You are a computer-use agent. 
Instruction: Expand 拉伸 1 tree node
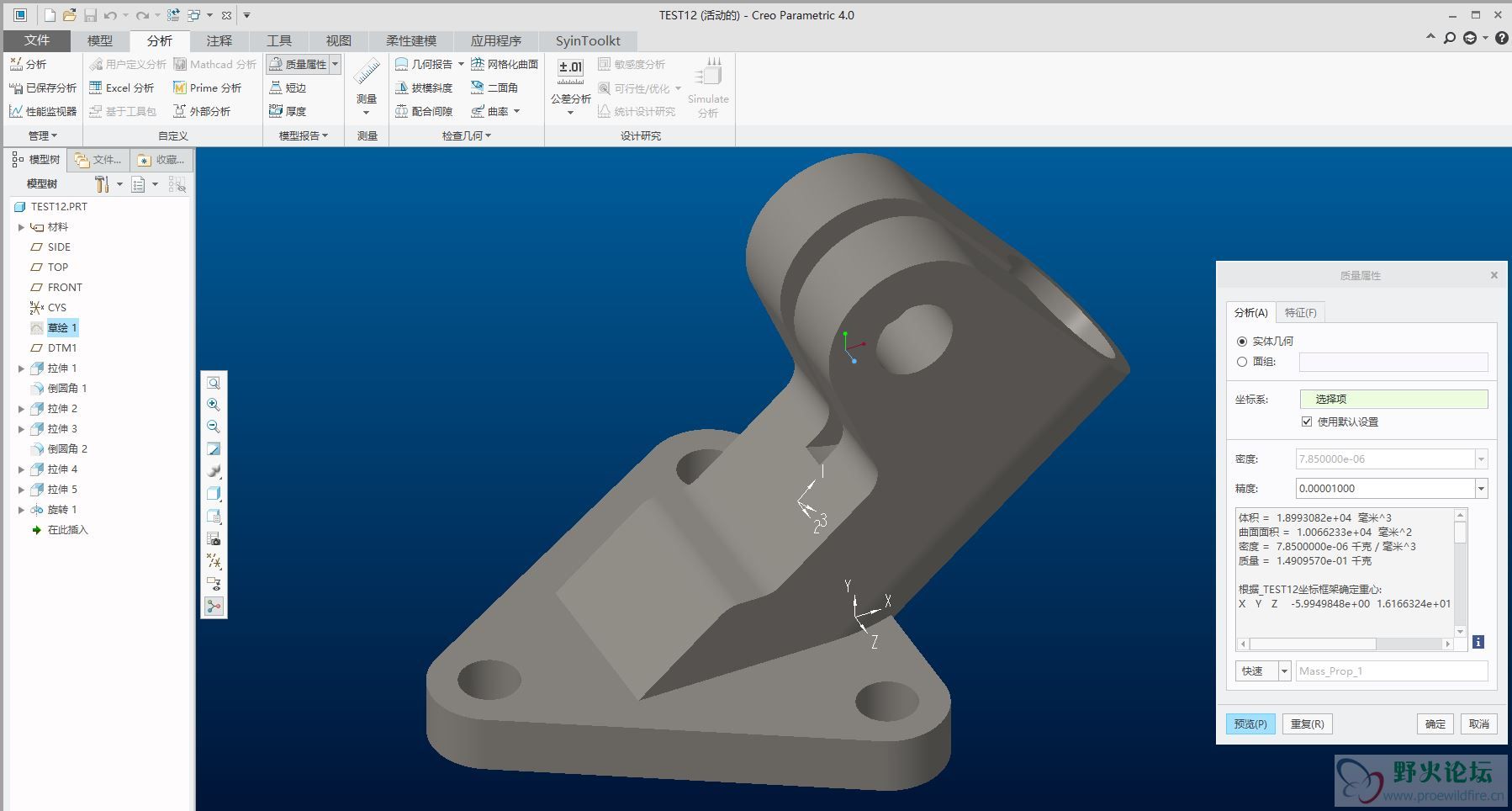[x=21, y=368]
